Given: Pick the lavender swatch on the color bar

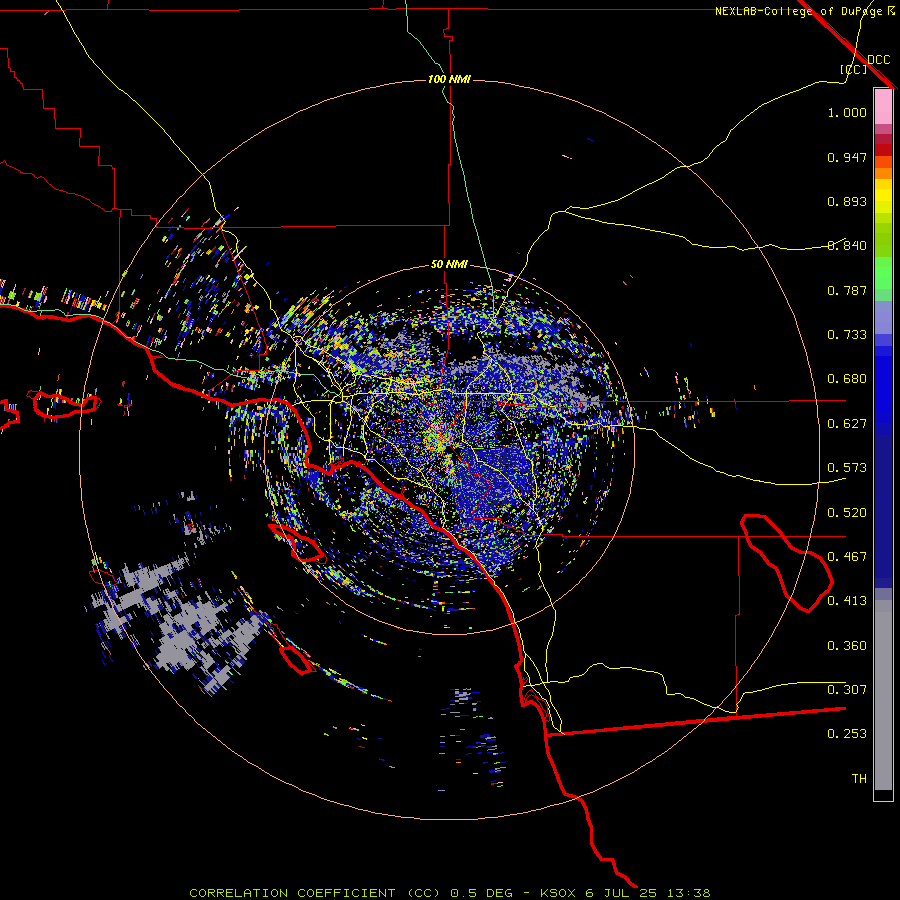Looking at the screenshot, I should pos(883,317).
